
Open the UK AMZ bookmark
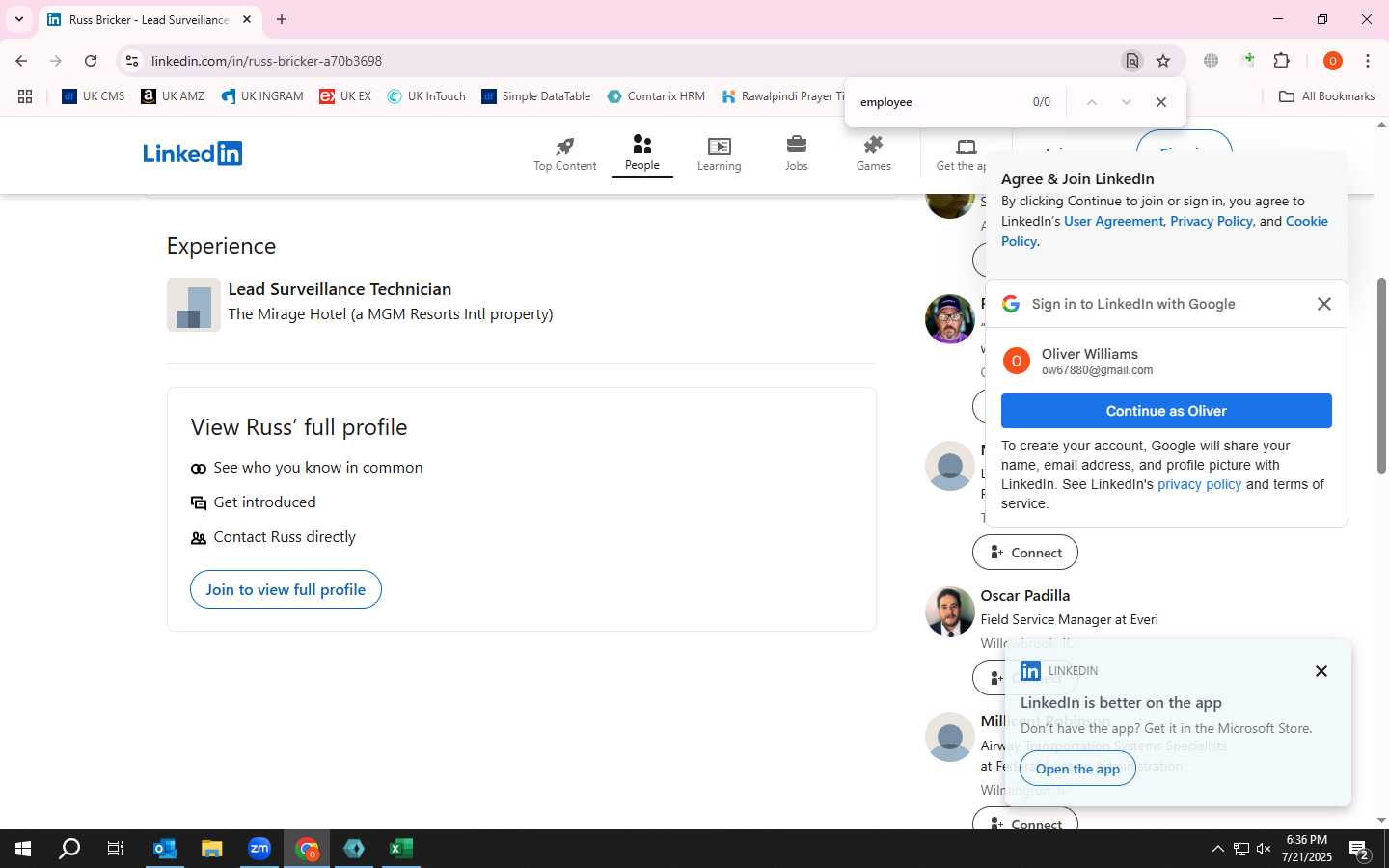(173, 96)
